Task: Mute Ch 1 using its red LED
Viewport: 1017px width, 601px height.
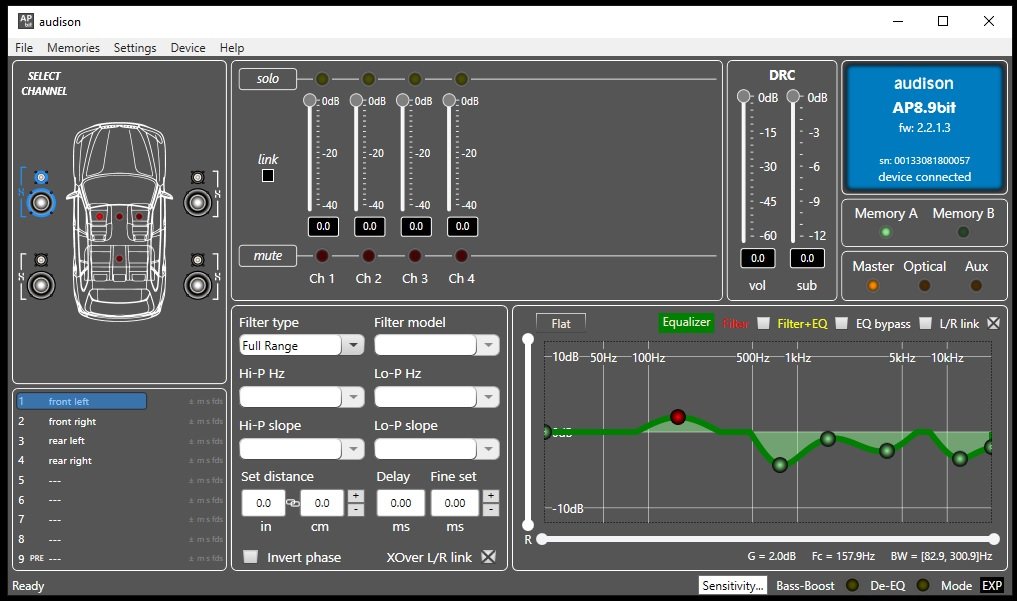Action: pos(322,256)
